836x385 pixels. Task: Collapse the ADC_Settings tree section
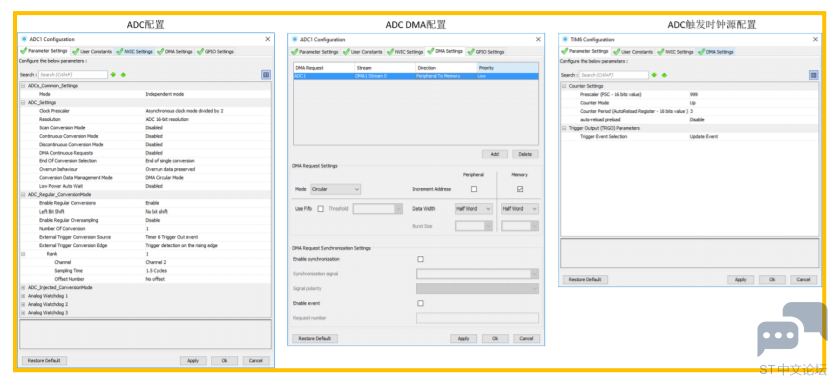click(23, 102)
